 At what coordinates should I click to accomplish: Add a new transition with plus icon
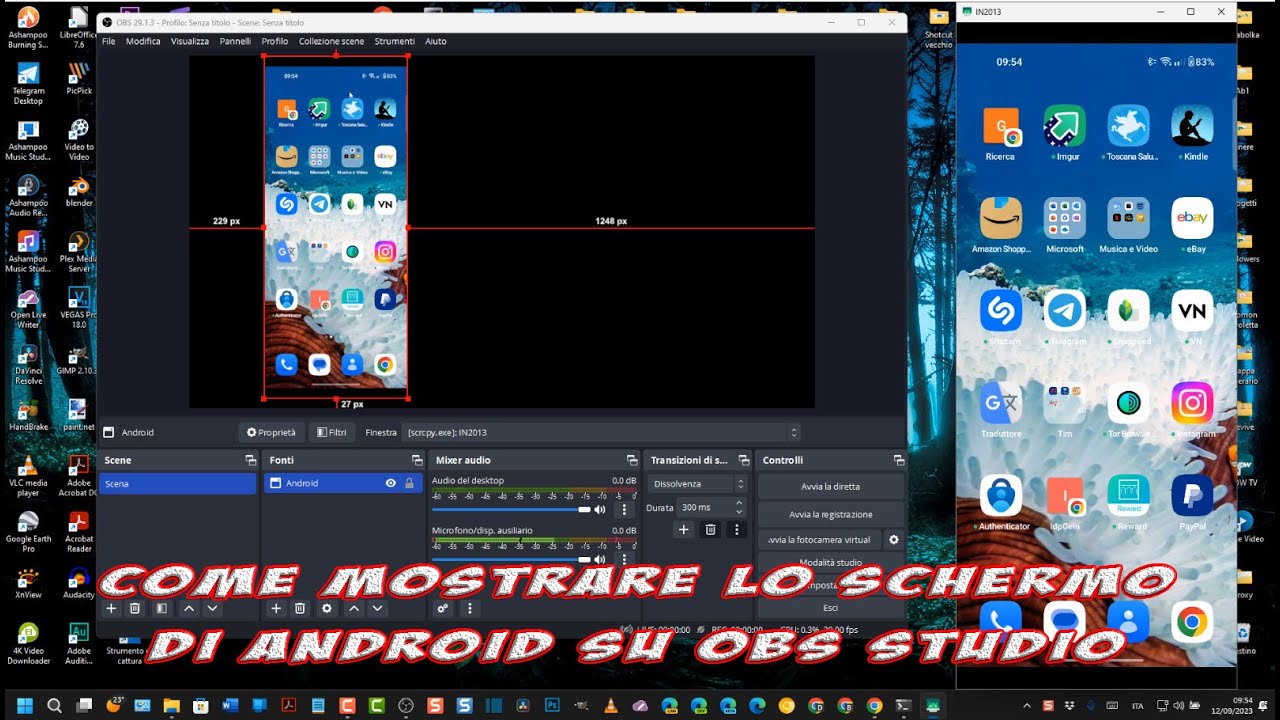684,529
